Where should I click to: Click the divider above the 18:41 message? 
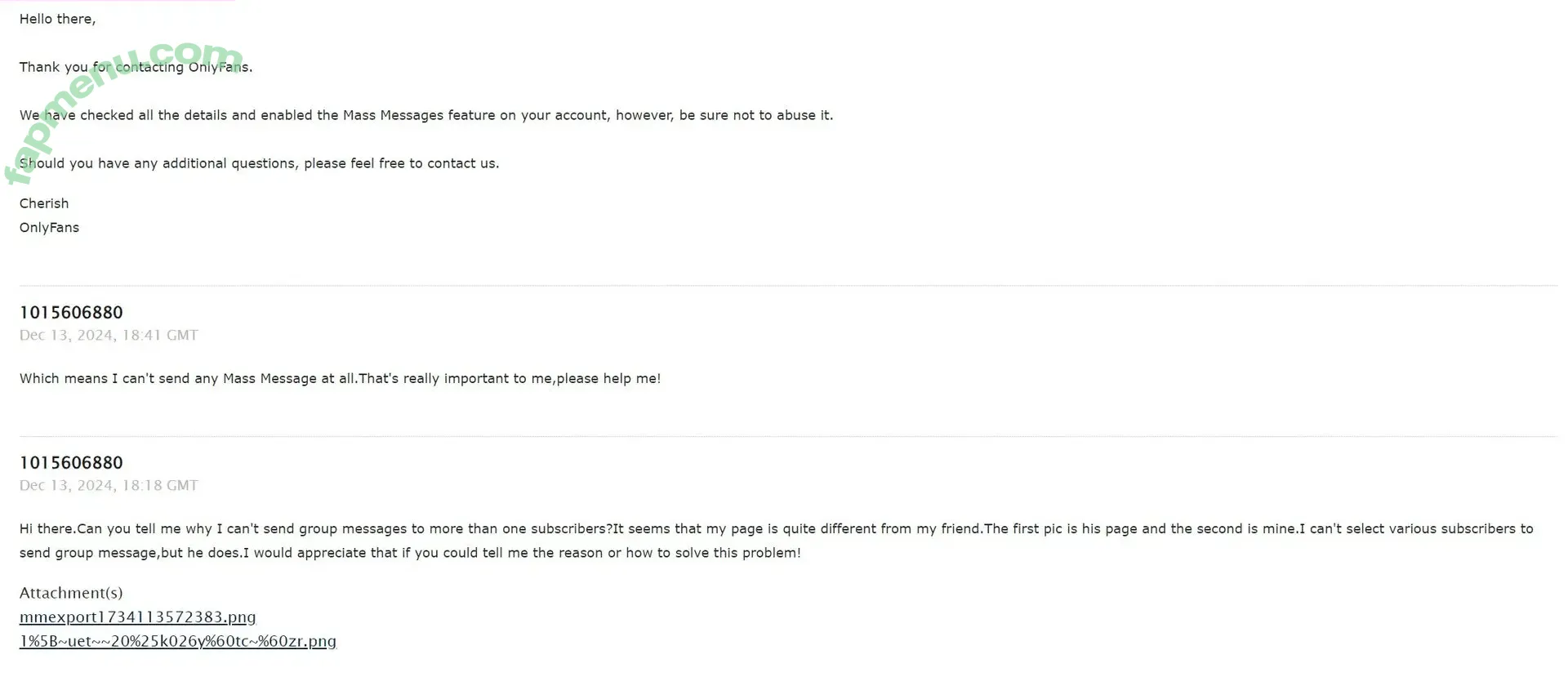(788, 286)
